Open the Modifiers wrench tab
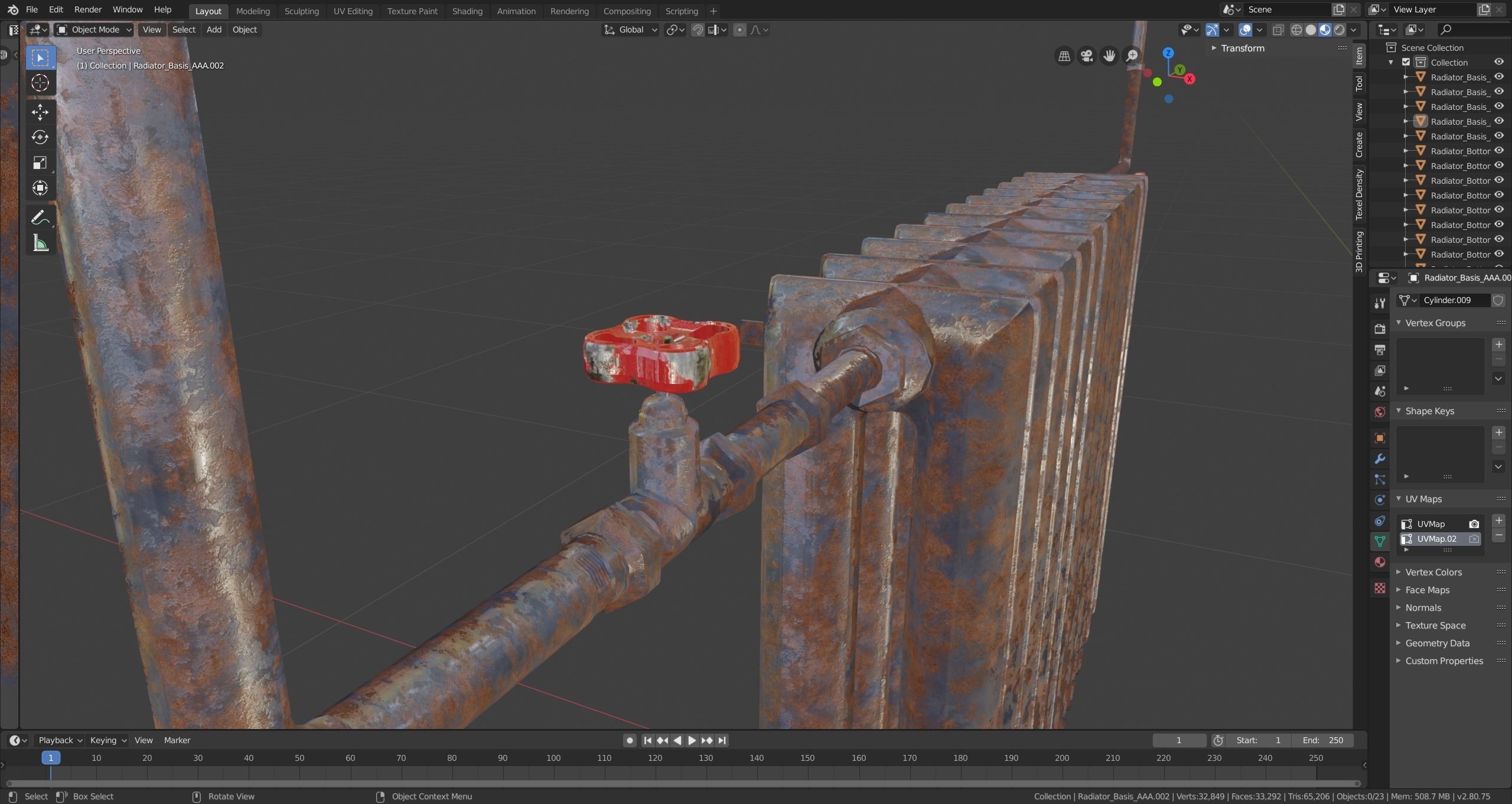This screenshot has height=804, width=1512. pyautogui.click(x=1380, y=459)
